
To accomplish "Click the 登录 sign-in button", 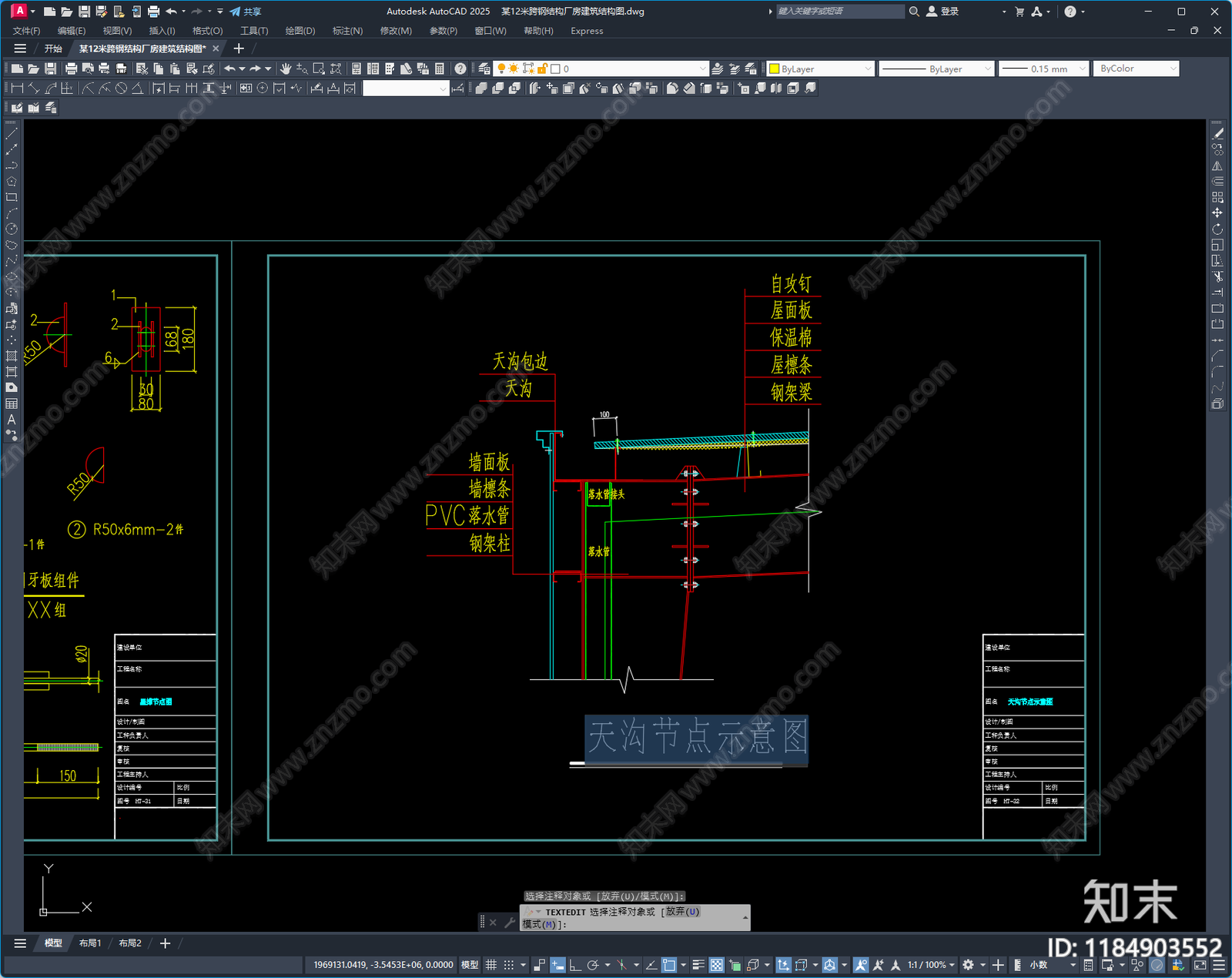I will (942, 12).
